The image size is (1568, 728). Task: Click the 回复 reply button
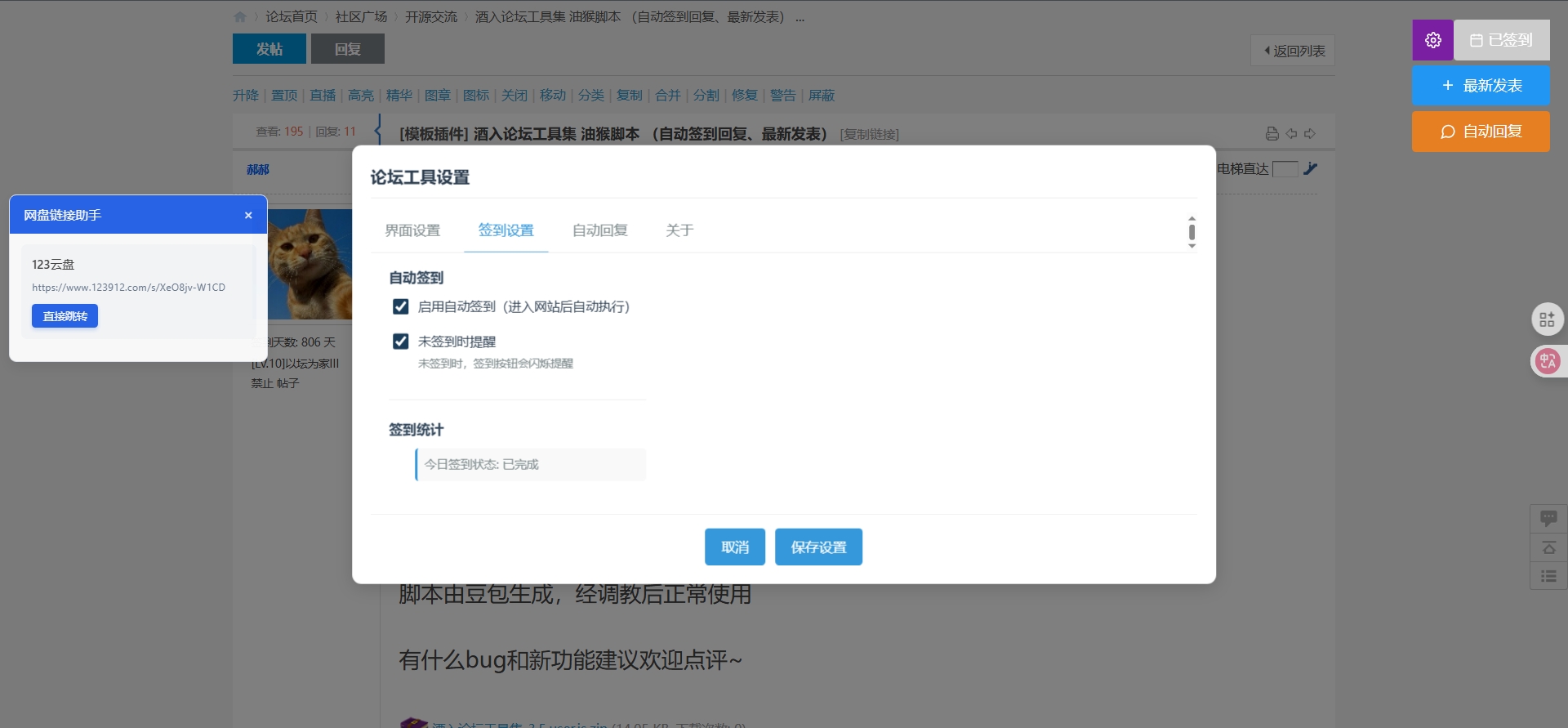click(348, 49)
